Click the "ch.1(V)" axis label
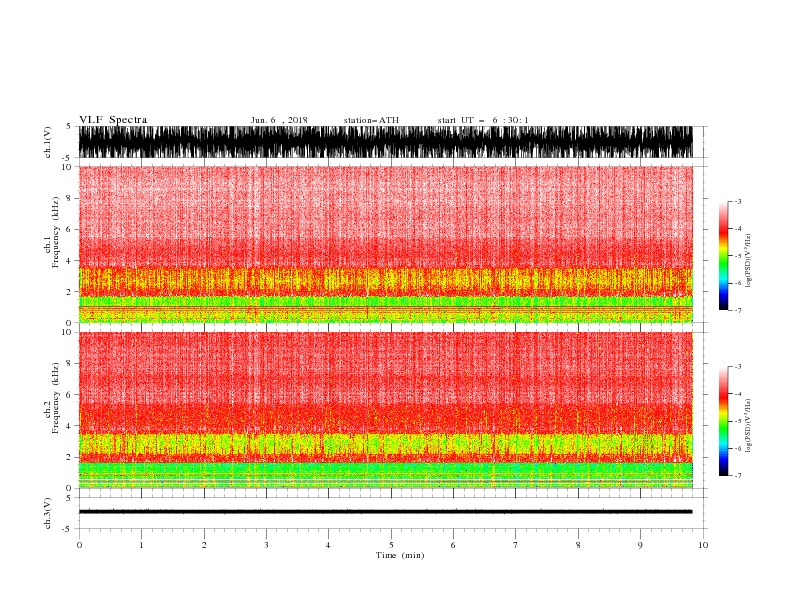Screen dimensions: 792x612 coord(48,142)
